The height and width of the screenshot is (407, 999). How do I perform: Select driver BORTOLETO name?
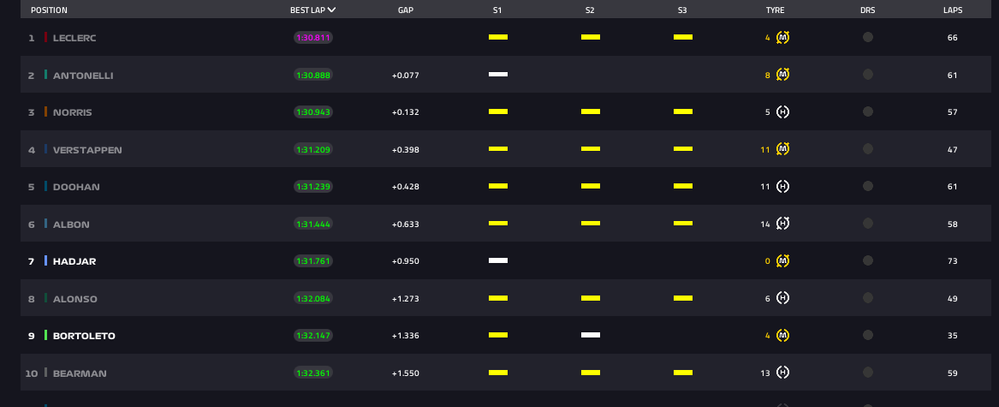click(x=84, y=336)
